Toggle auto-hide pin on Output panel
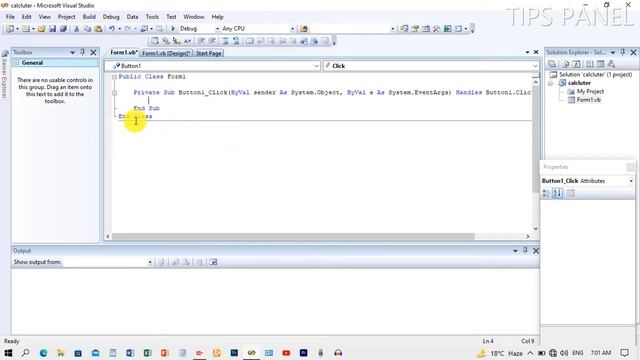 coord(525,250)
